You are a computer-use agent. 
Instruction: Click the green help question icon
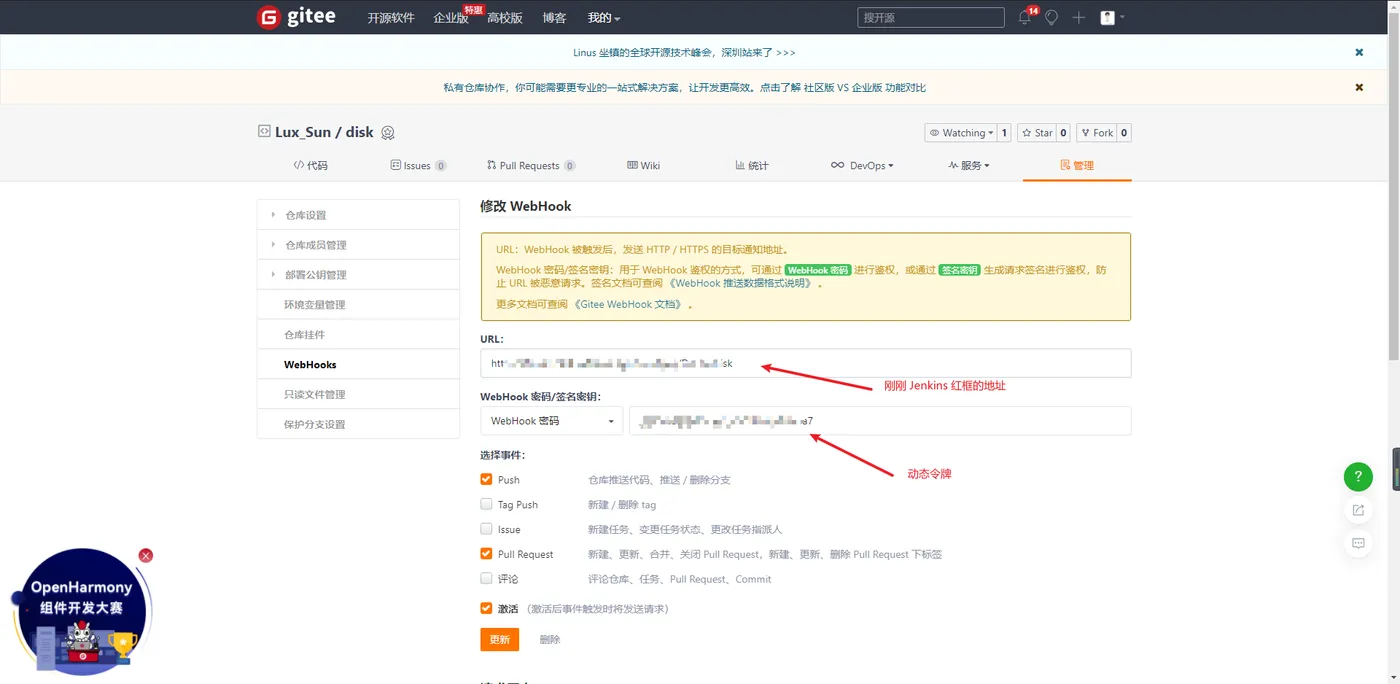point(1358,476)
